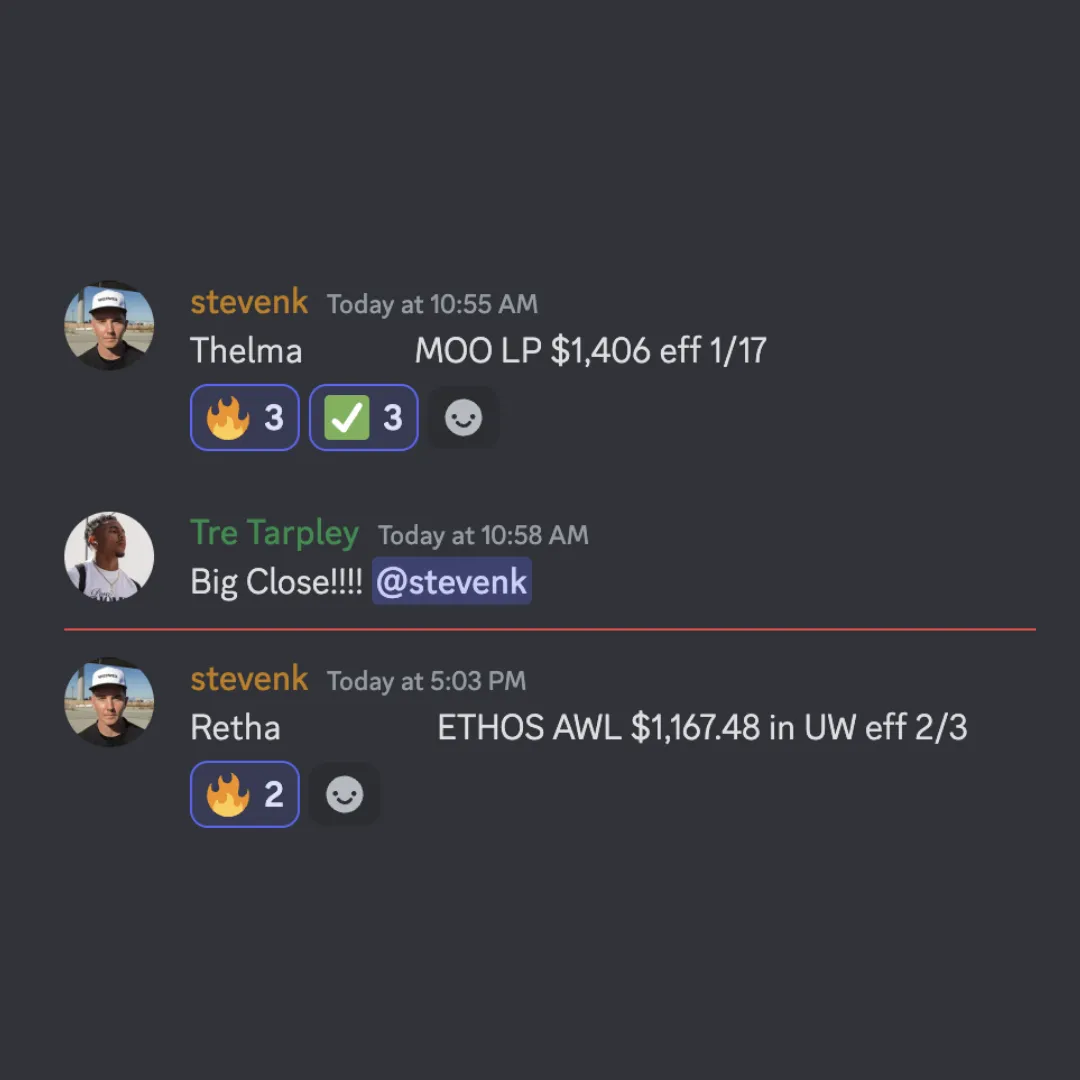Image resolution: width=1080 pixels, height=1080 pixels.
Task: Click the @stevenk mention in Tre's message
Action: tap(452, 581)
